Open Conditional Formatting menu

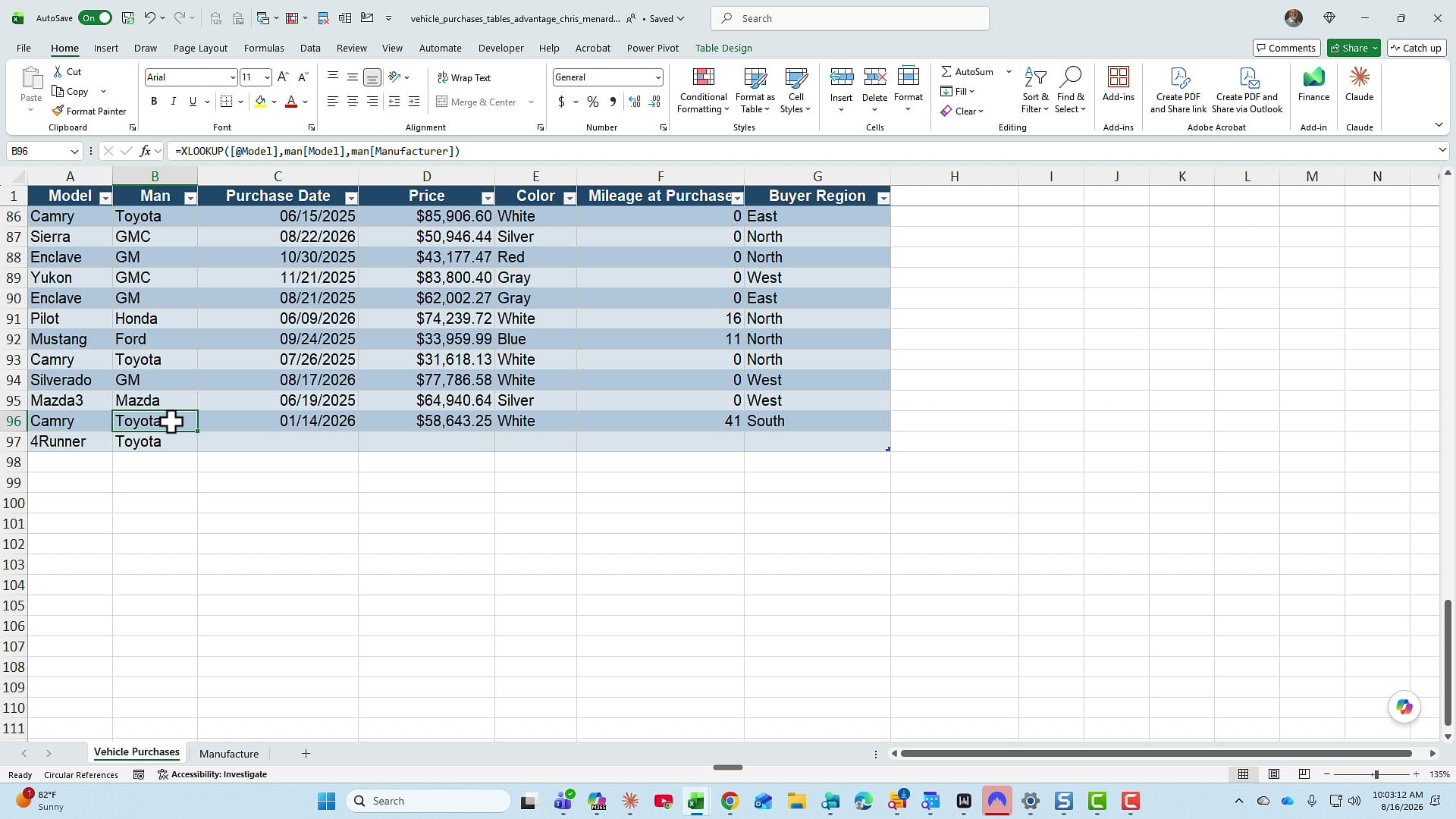(x=703, y=90)
